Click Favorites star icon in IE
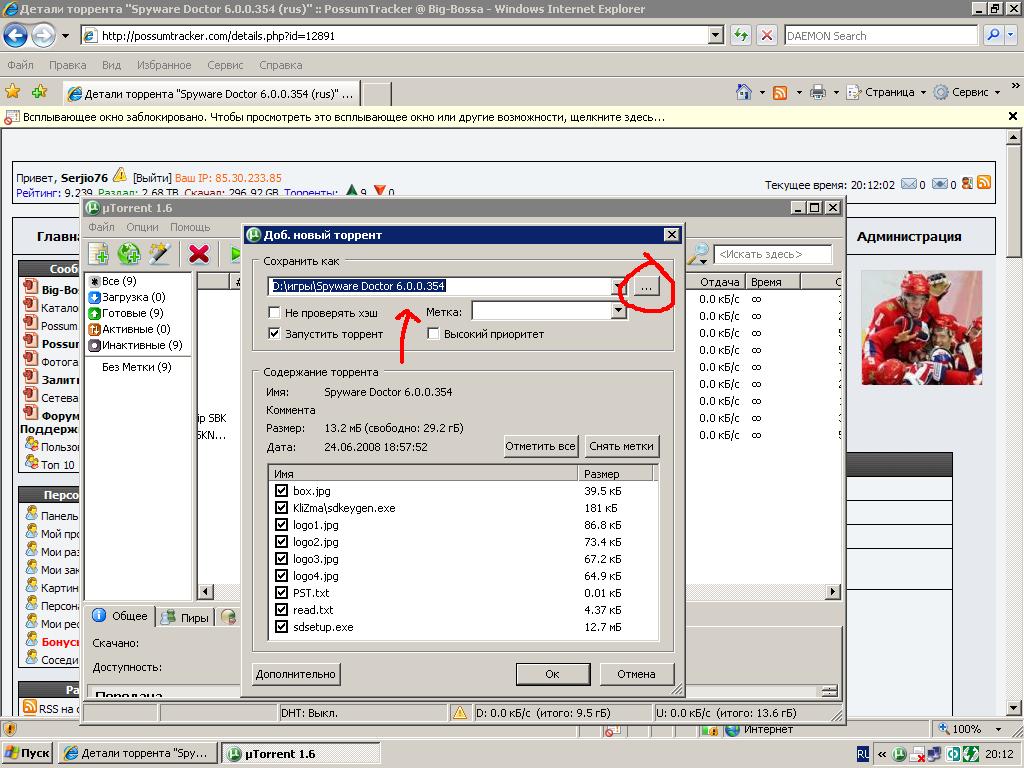Screen dimensions: 1024x768 coord(12,91)
